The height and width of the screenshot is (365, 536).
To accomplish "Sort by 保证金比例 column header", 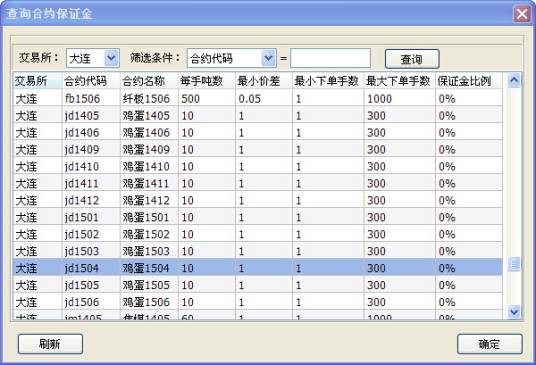I will pos(469,81).
